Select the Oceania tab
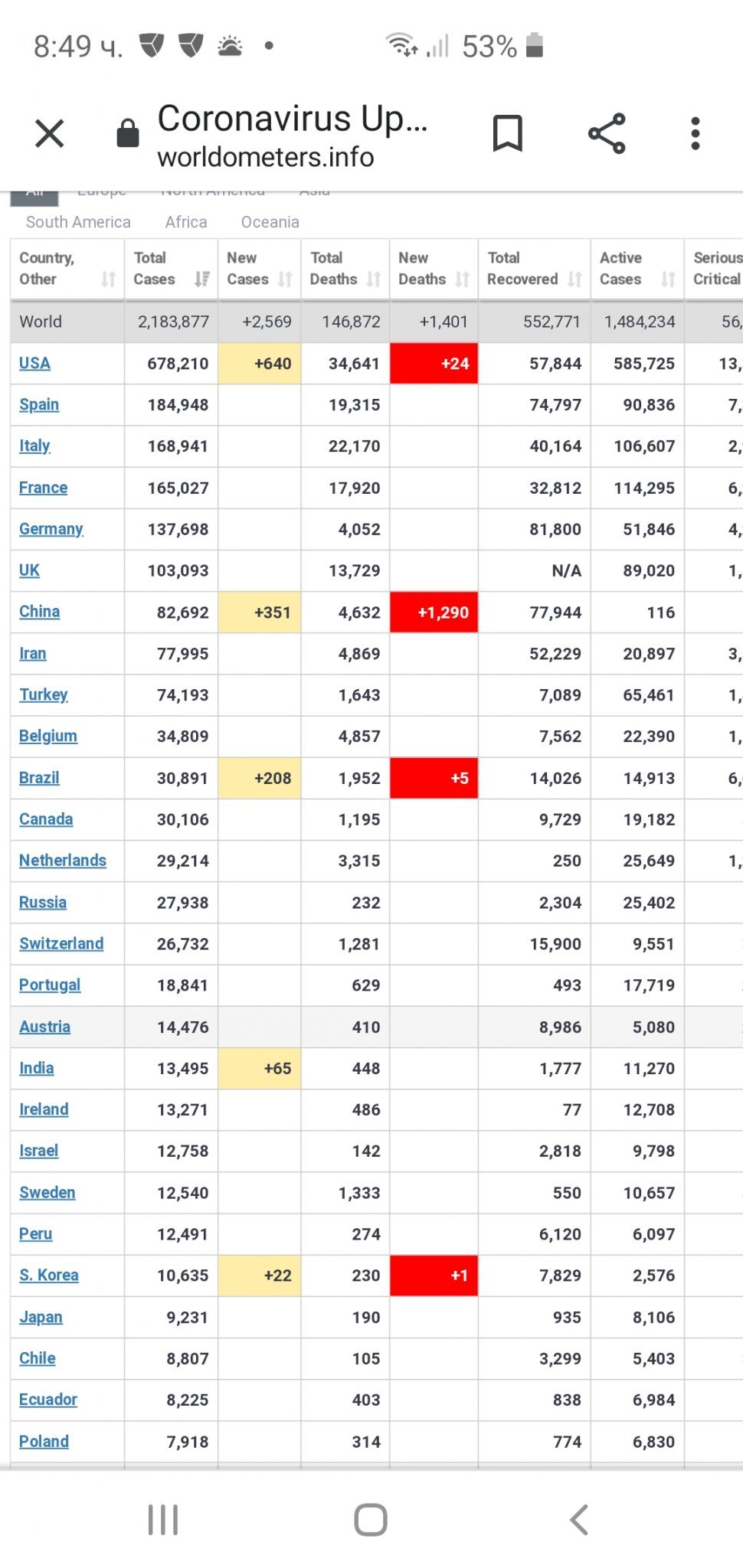Screen dimensions: 743x1568 (x=270, y=222)
